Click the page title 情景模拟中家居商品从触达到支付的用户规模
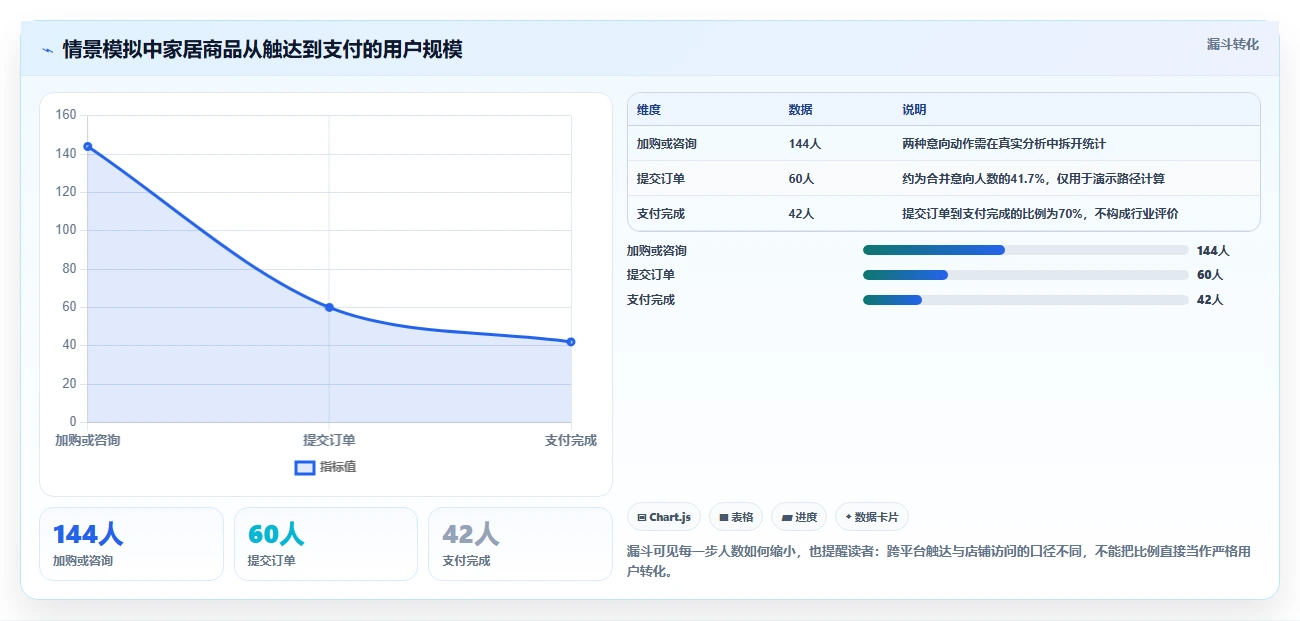 click(262, 49)
